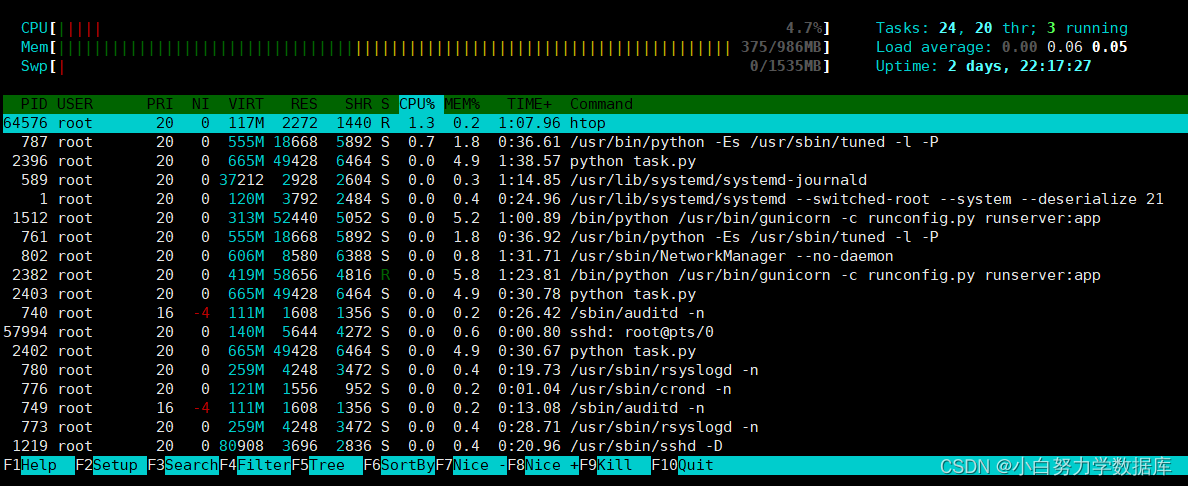
Task: Select the /usr/sbin/sshd -D row
Action: click(594, 446)
